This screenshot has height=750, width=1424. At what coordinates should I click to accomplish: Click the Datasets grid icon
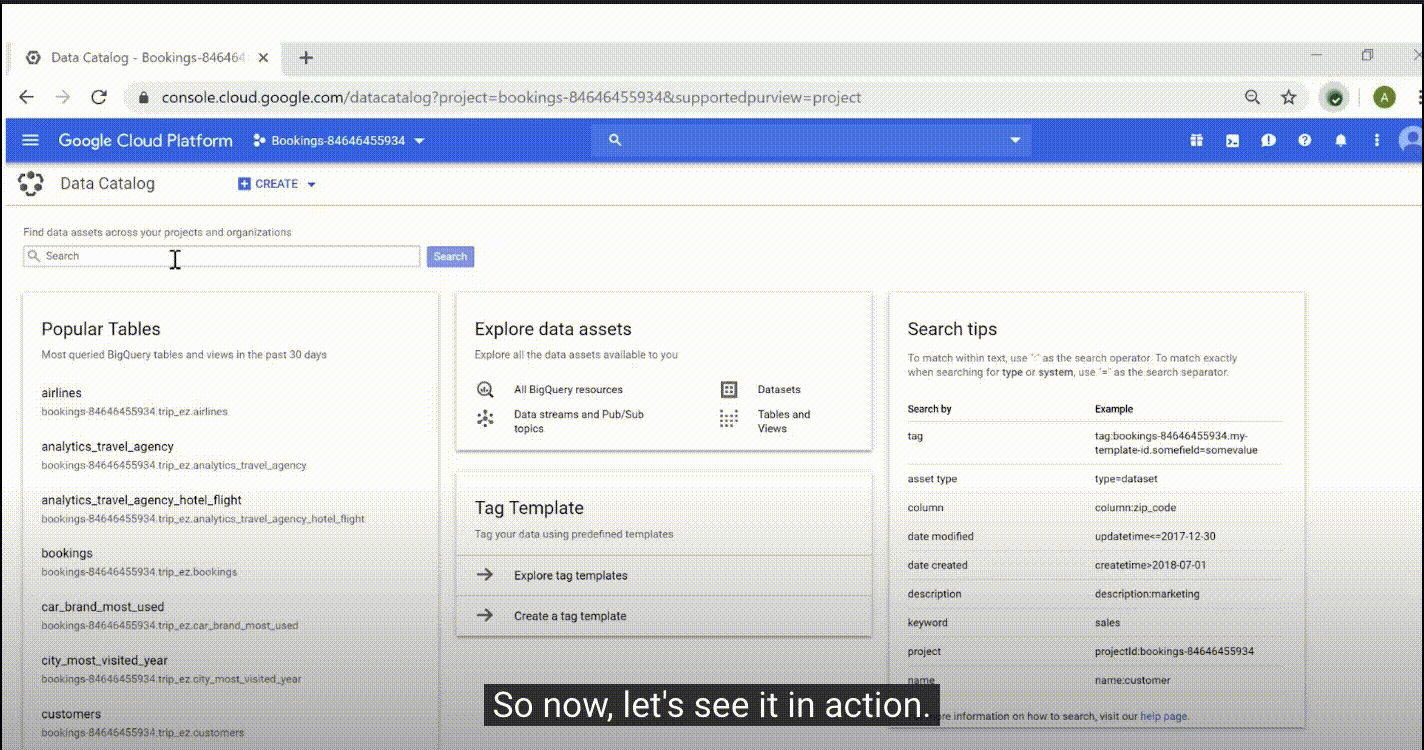729,389
